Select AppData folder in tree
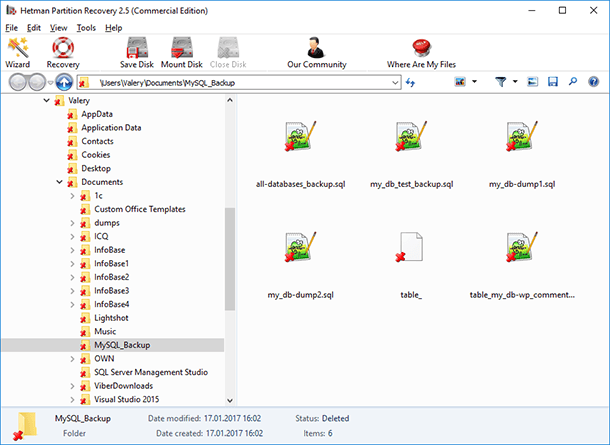Viewport: 610px width, 445px height. click(x=97, y=114)
